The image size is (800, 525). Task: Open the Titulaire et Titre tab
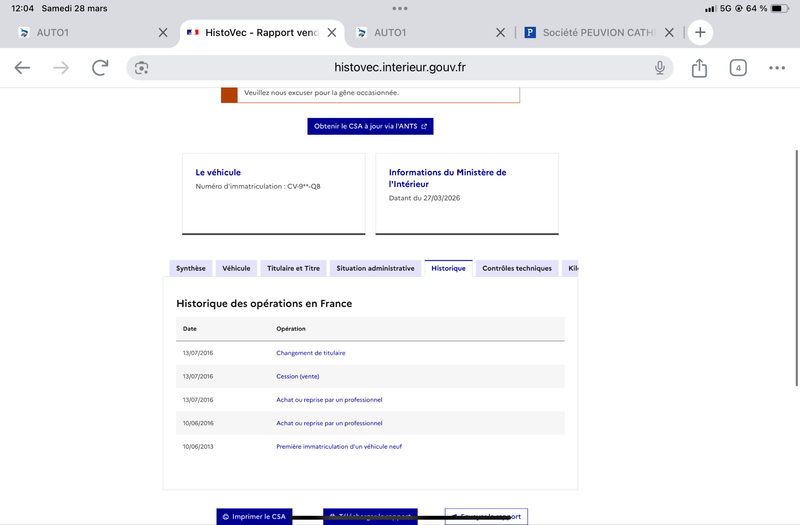pyautogui.click(x=293, y=268)
